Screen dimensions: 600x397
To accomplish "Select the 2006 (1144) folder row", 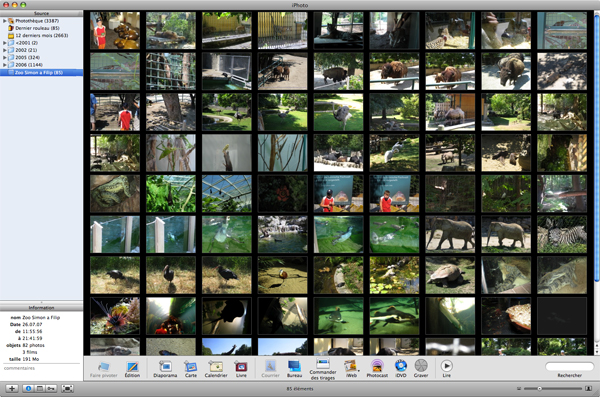I will coord(41,65).
